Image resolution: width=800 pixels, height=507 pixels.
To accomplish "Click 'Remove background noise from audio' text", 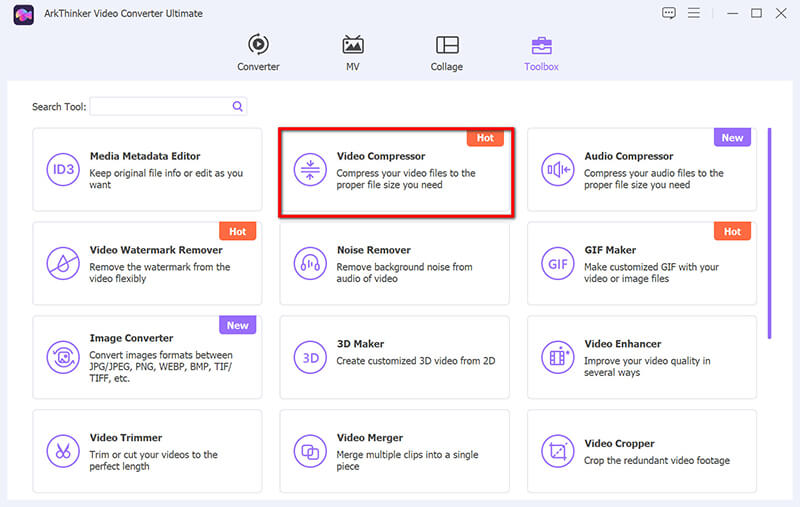I will pos(404,272).
